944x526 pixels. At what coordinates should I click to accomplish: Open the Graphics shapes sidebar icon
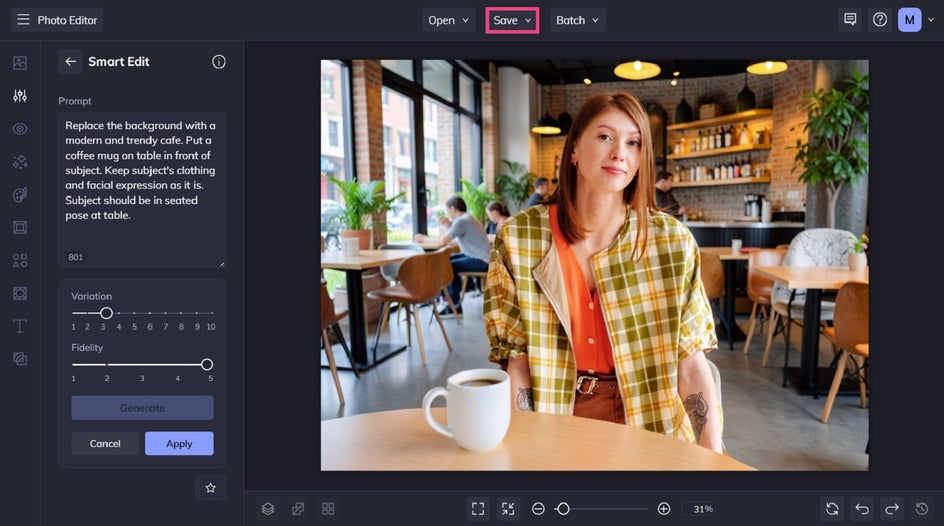pos(20,261)
